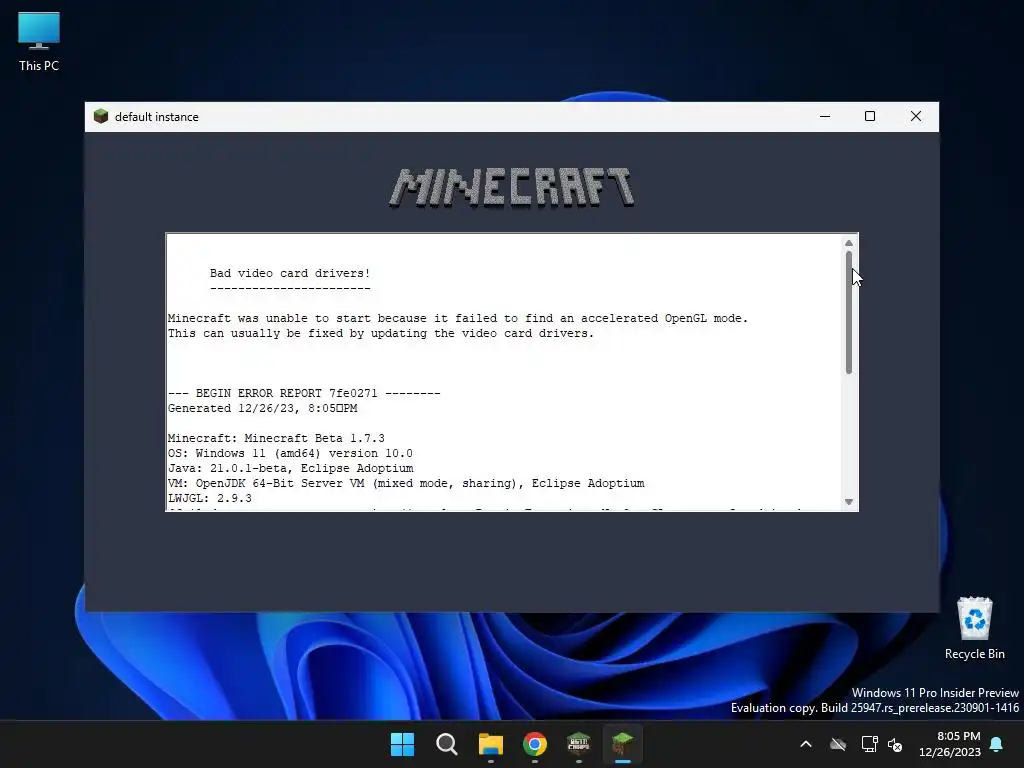The image size is (1024, 768).
Task: Click the default instance window grass block icon
Action: 101,116
